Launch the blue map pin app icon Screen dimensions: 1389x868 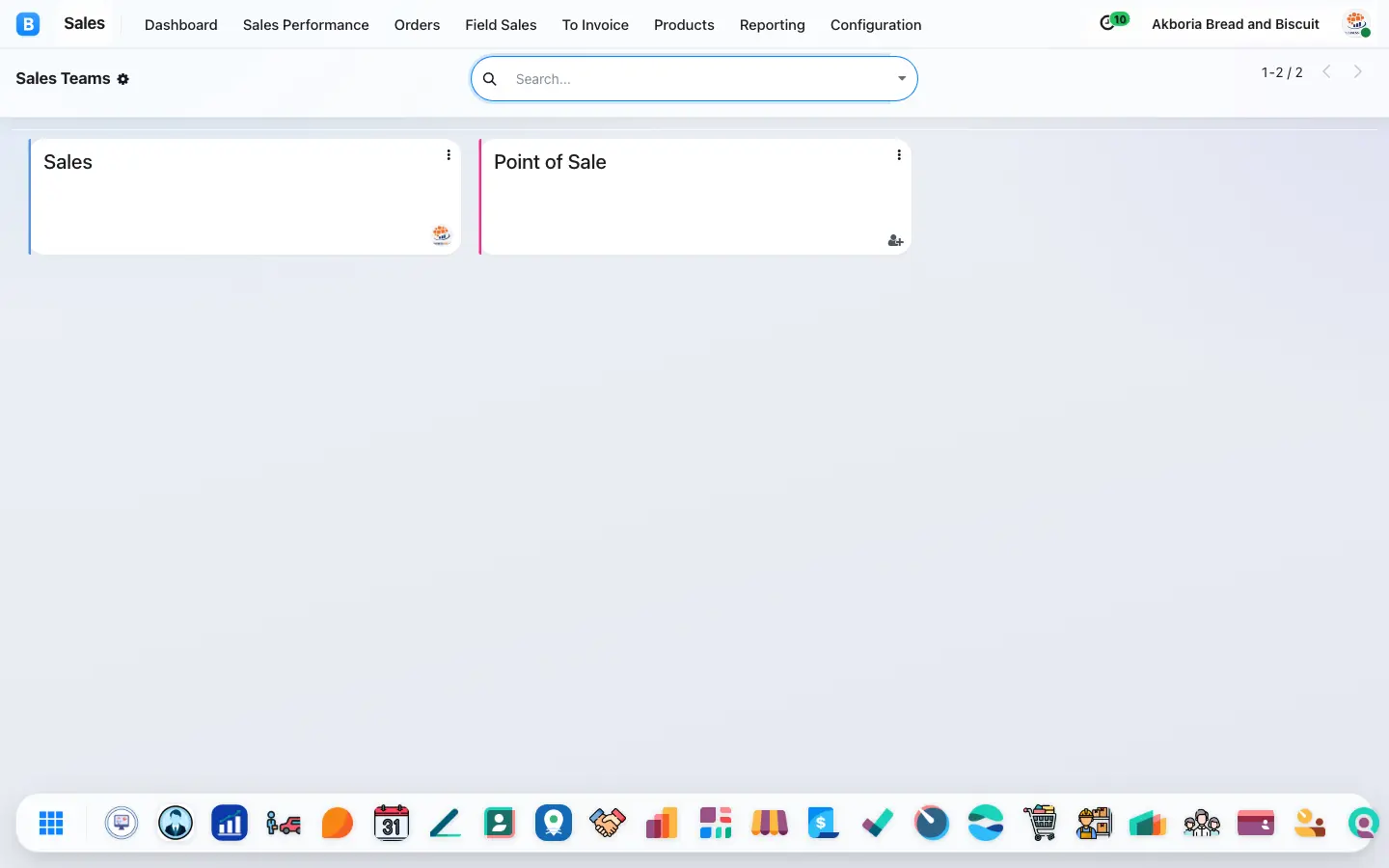(x=554, y=823)
